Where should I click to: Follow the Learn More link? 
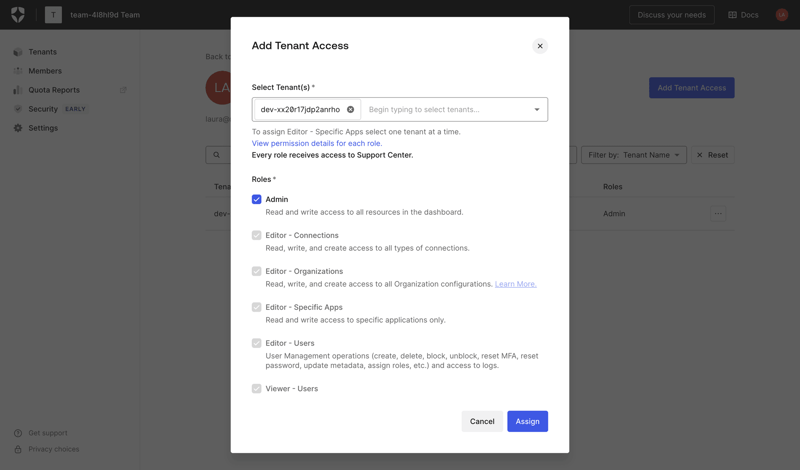click(x=516, y=284)
